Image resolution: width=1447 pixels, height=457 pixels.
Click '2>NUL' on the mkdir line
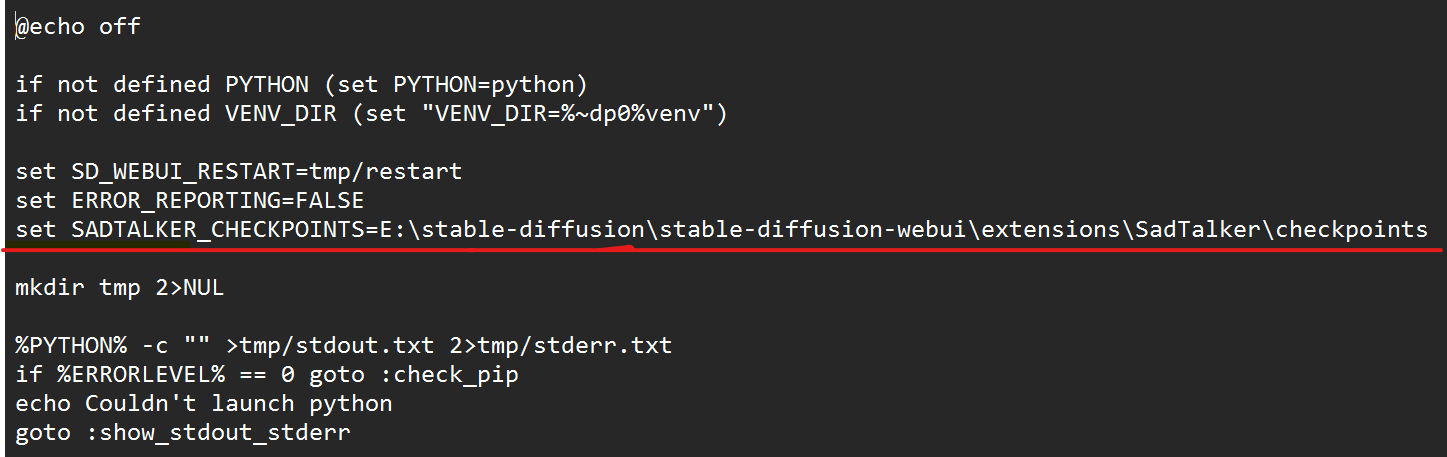[x=189, y=288]
